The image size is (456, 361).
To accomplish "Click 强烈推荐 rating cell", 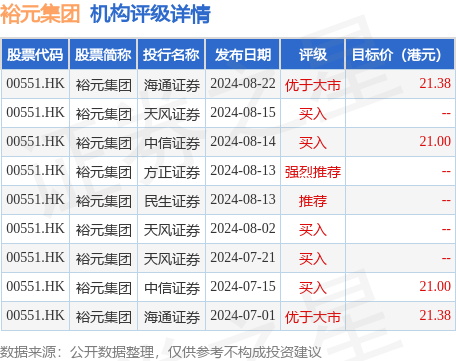I will point(313,172).
